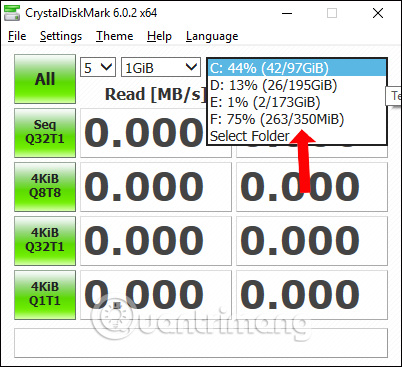The image size is (402, 367).
Task: Open the Settings menu
Action: [x=61, y=36]
